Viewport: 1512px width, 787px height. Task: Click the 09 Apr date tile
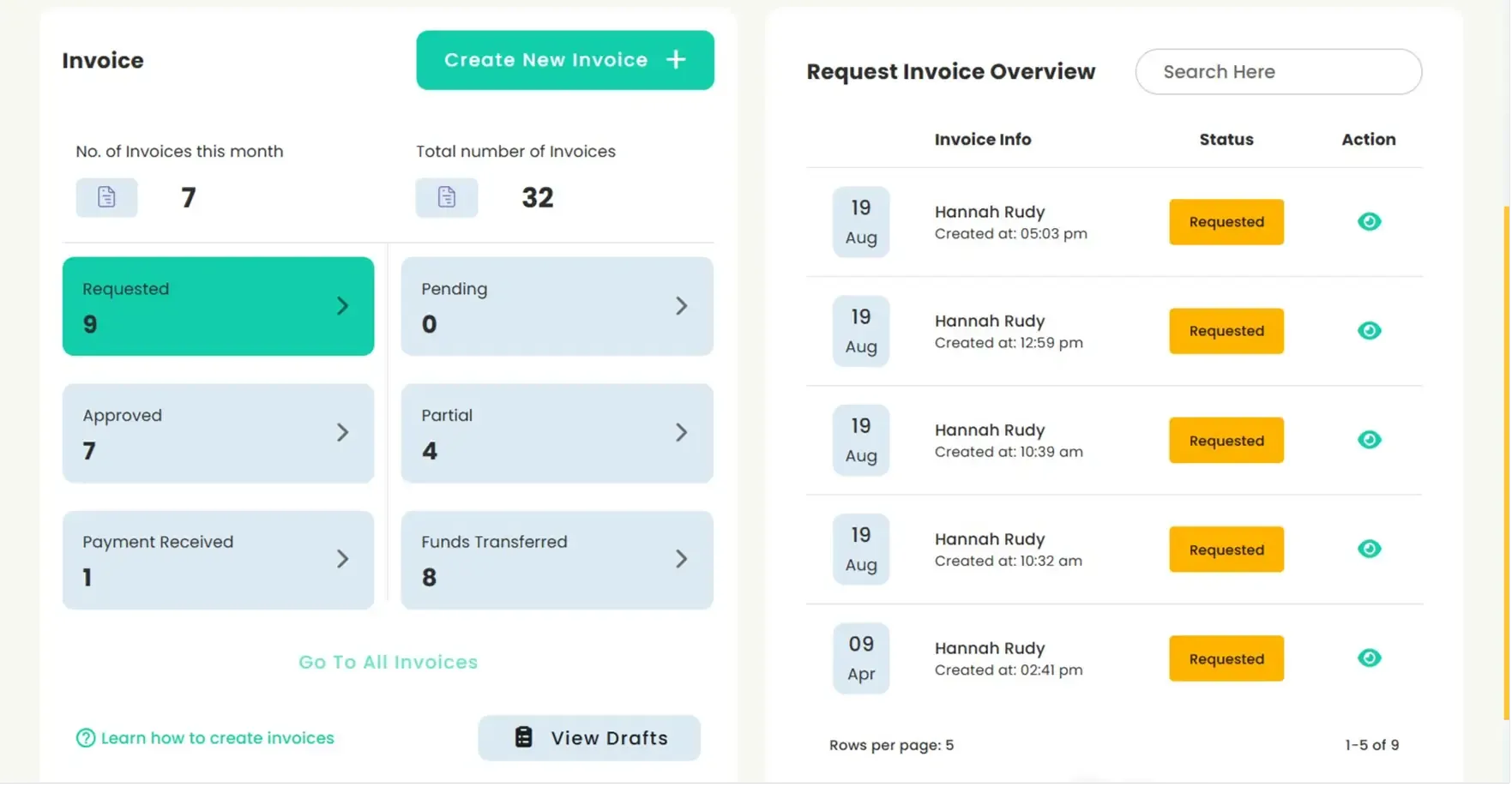pos(860,658)
